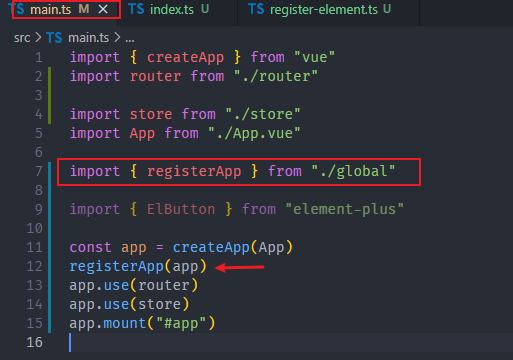Viewport: 513px width, 360px height.
Task: Click the "element-plus" import string
Action: pos(345,209)
